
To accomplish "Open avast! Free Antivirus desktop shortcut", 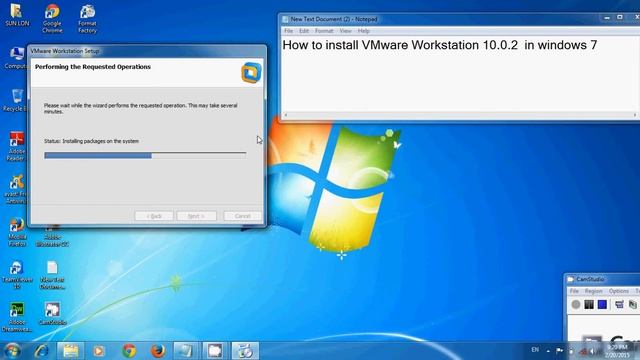I will point(16,189).
